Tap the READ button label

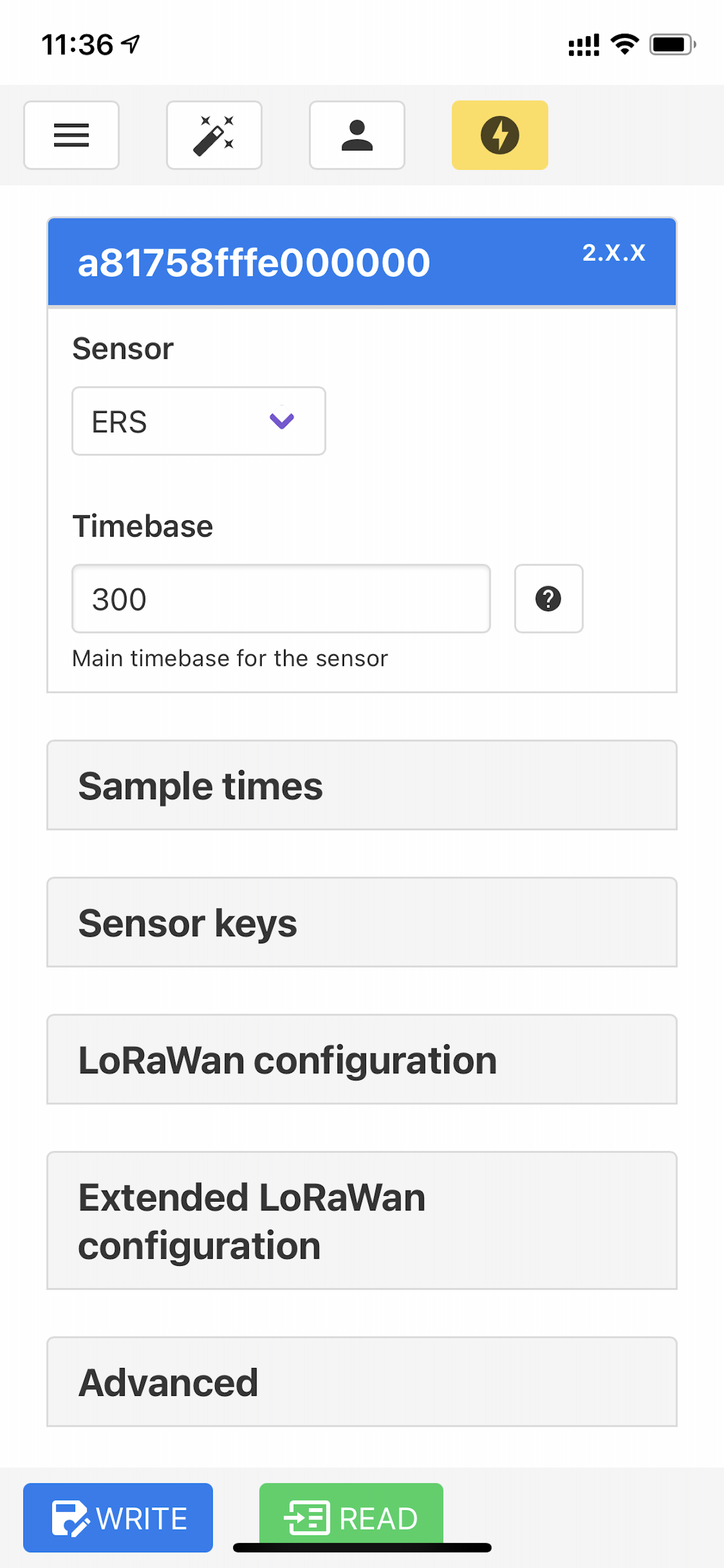(378, 1518)
